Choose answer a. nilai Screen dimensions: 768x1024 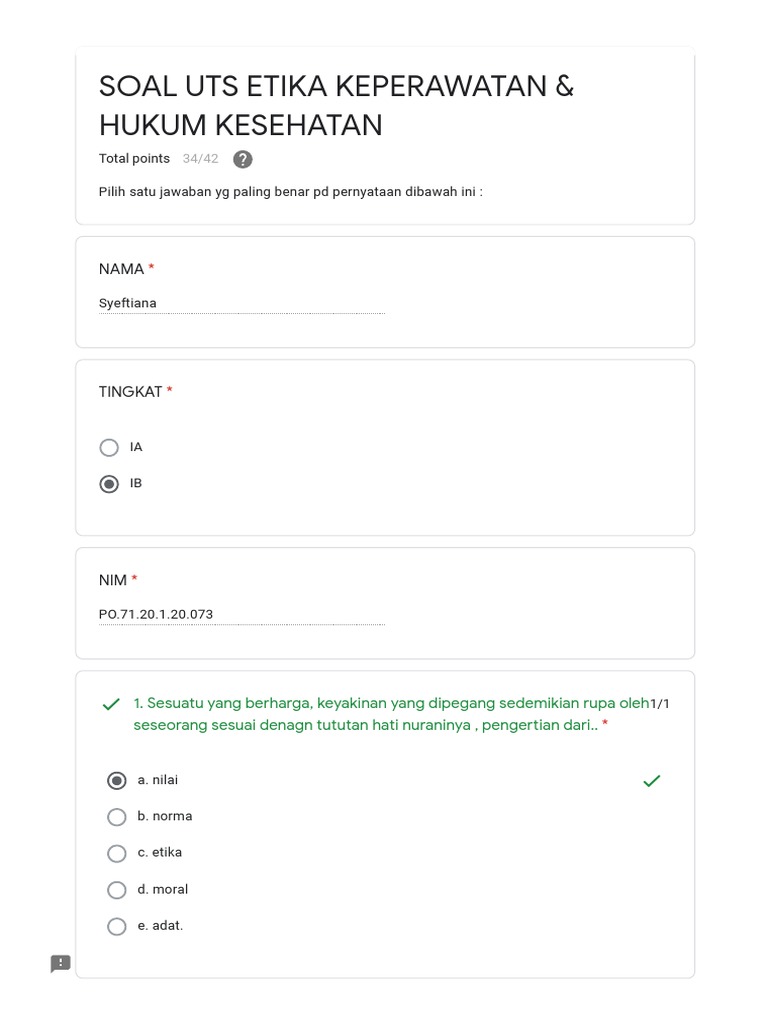(117, 780)
